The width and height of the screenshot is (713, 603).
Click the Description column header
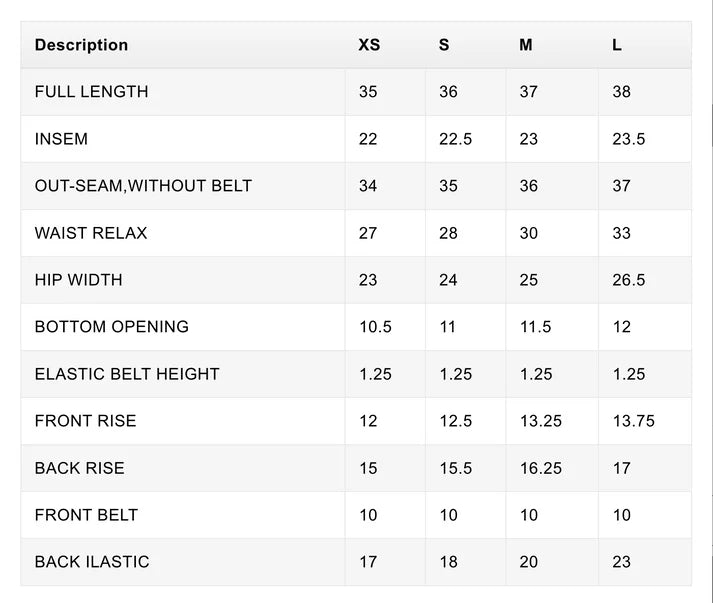[x=81, y=45]
